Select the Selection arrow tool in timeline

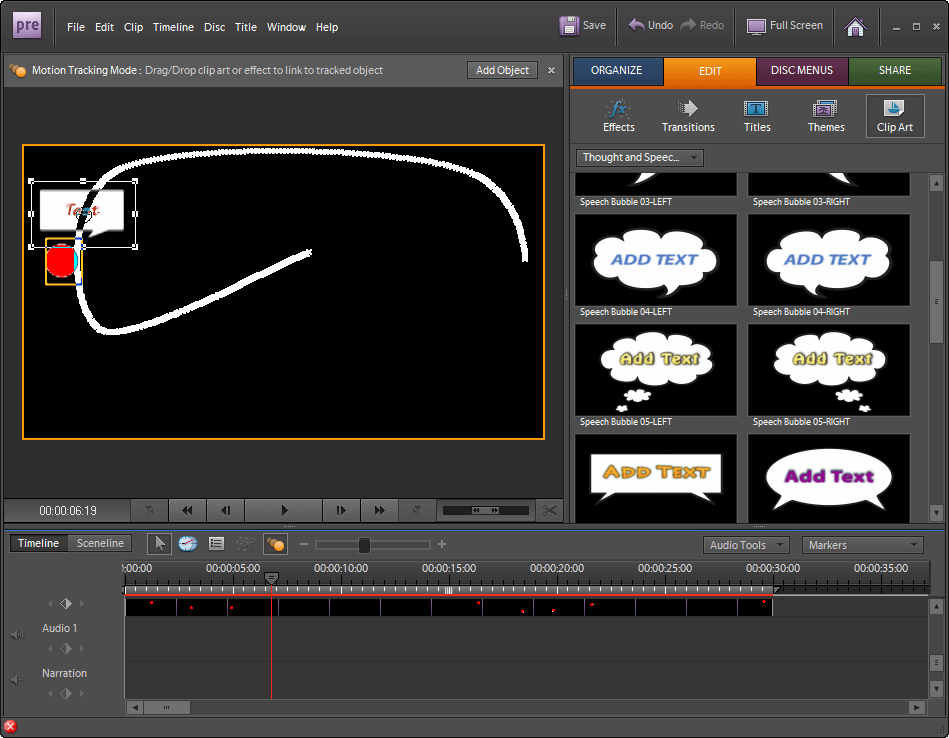point(159,544)
